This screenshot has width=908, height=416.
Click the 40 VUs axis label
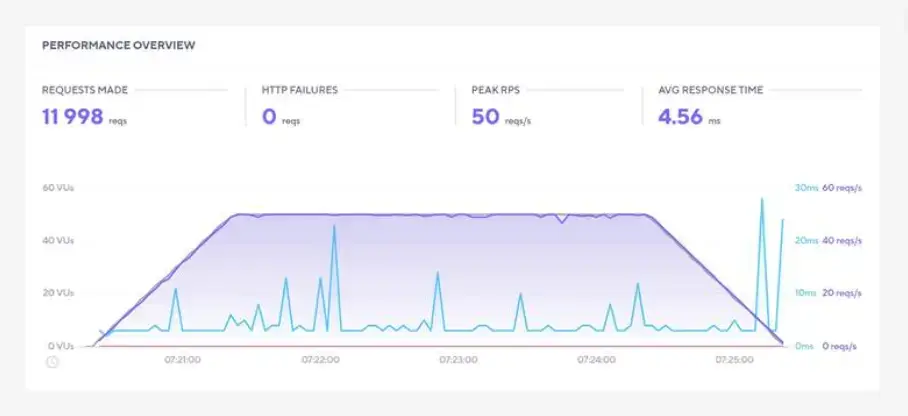[x=58, y=240]
